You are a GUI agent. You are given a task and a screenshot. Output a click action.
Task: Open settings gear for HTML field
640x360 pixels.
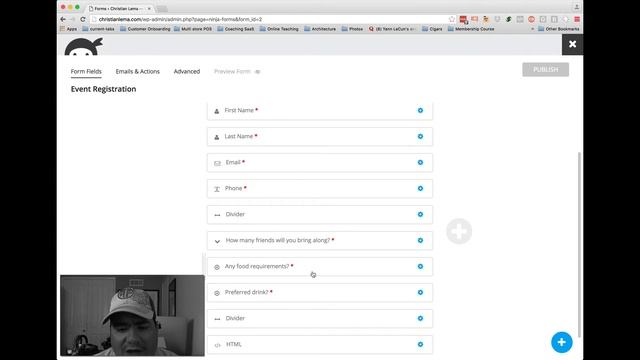420,344
